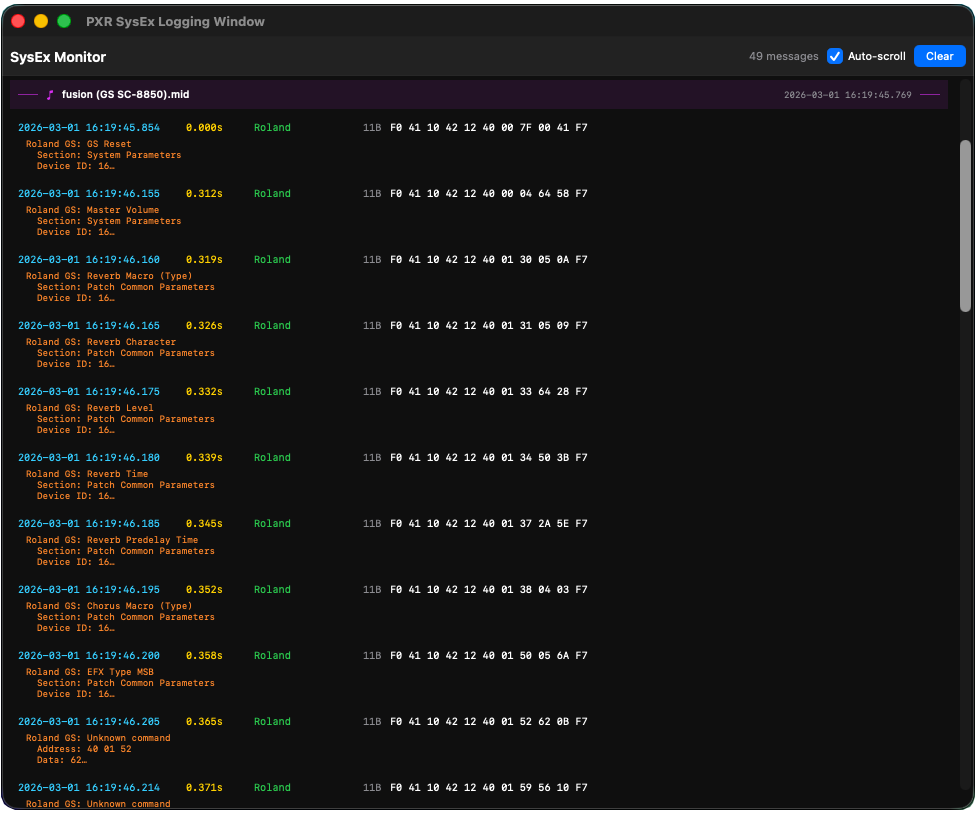This screenshot has height=815, width=979.
Task: Maximize the window with the green button
Action: click(64, 21)
